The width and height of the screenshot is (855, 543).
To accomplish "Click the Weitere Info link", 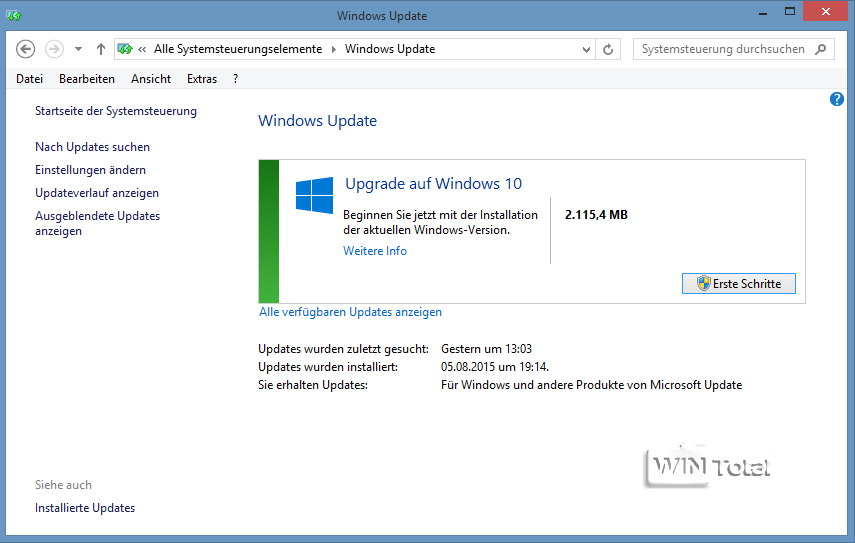I will point(375,251).
